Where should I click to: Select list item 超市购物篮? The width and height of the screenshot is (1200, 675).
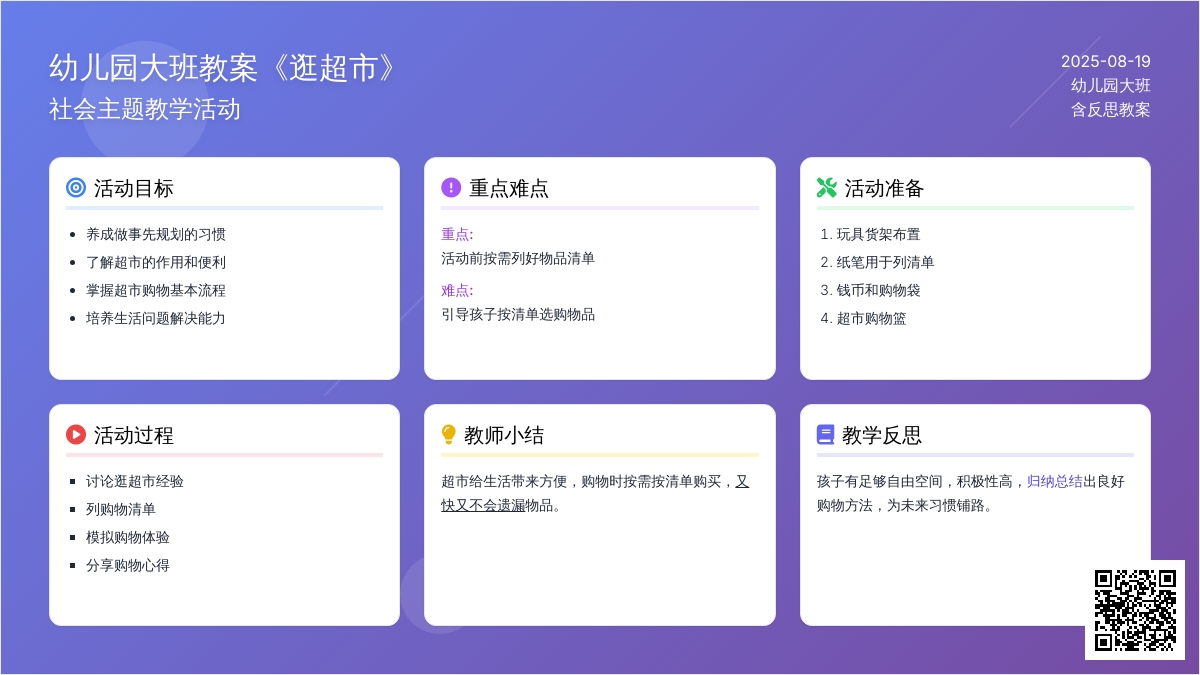(872, 318)
